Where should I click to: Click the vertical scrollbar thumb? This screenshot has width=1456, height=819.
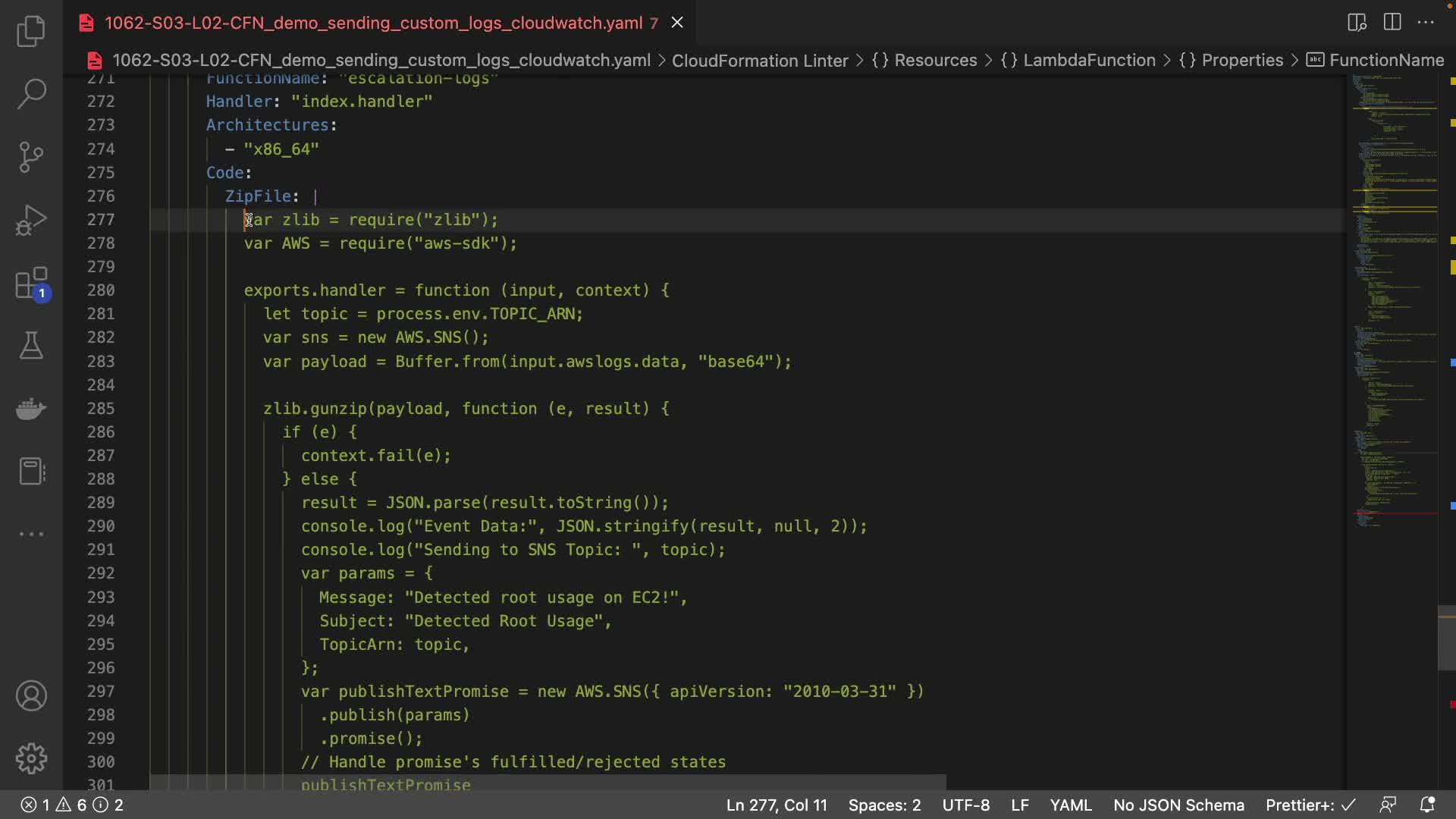click(1446, 638)
